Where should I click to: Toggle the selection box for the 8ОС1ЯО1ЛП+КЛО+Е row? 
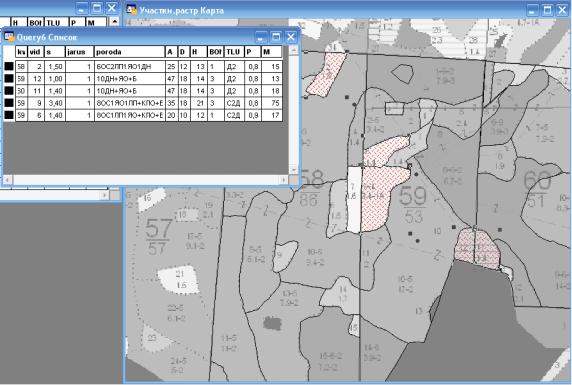9,103
